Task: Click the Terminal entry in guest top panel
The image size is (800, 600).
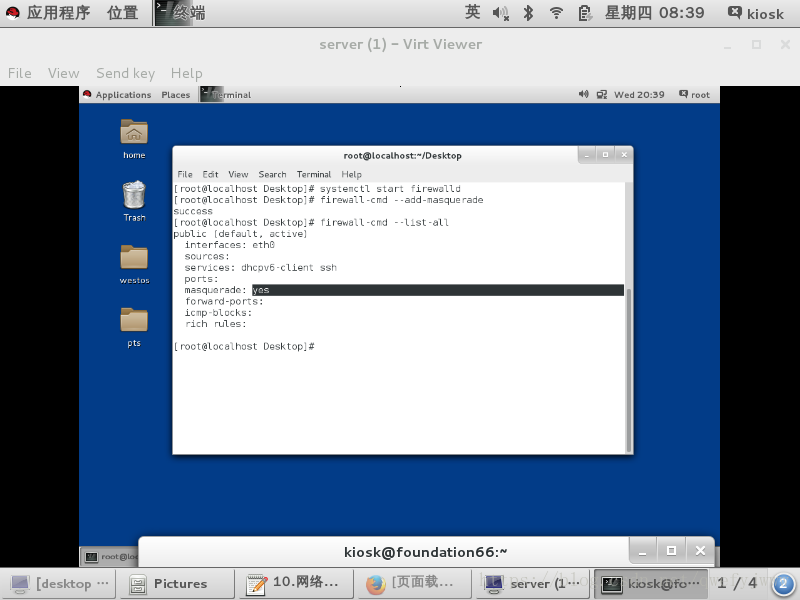Action: tap(226, 94)
